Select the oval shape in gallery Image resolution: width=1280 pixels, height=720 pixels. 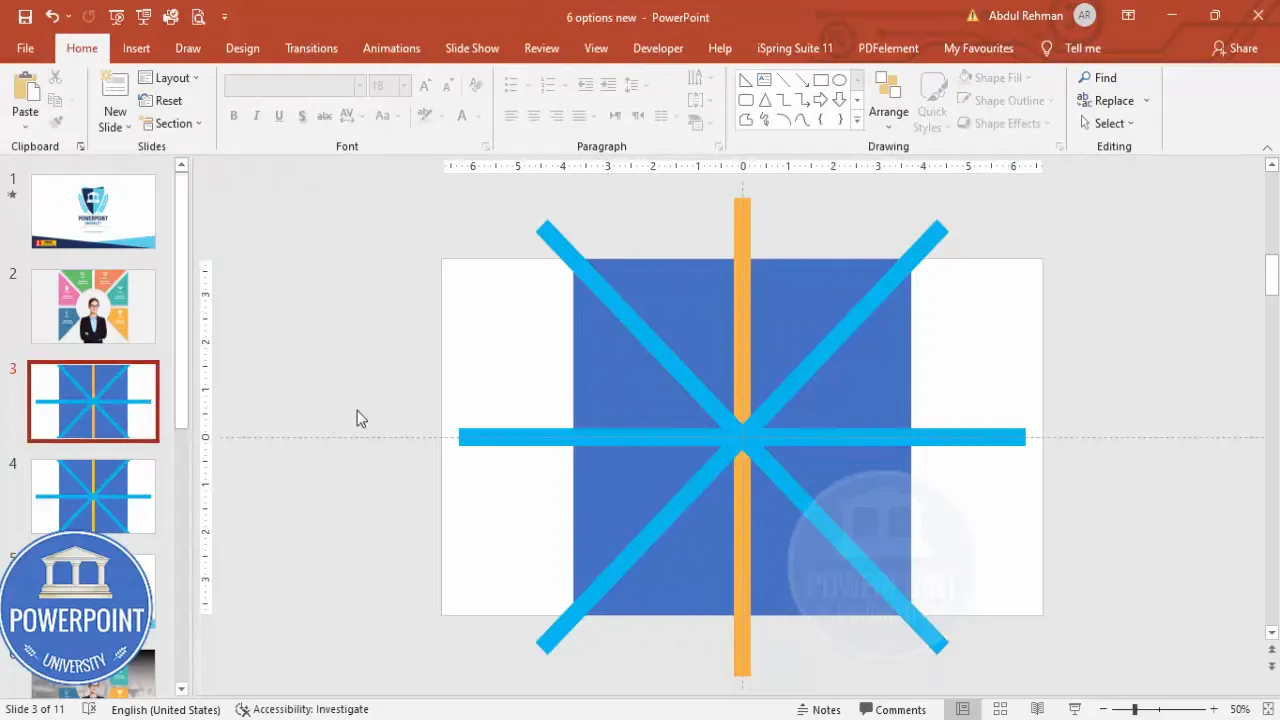pos(839,80)
